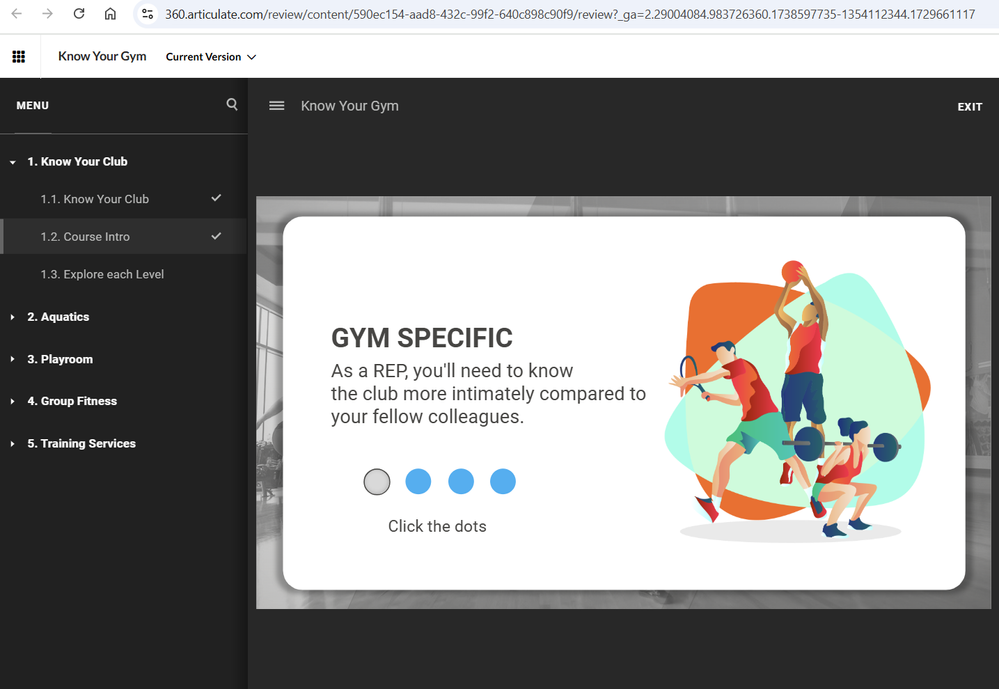This screenshot has height=689, width=999.
Task: View site information icon in address bar
Action: 147,13
